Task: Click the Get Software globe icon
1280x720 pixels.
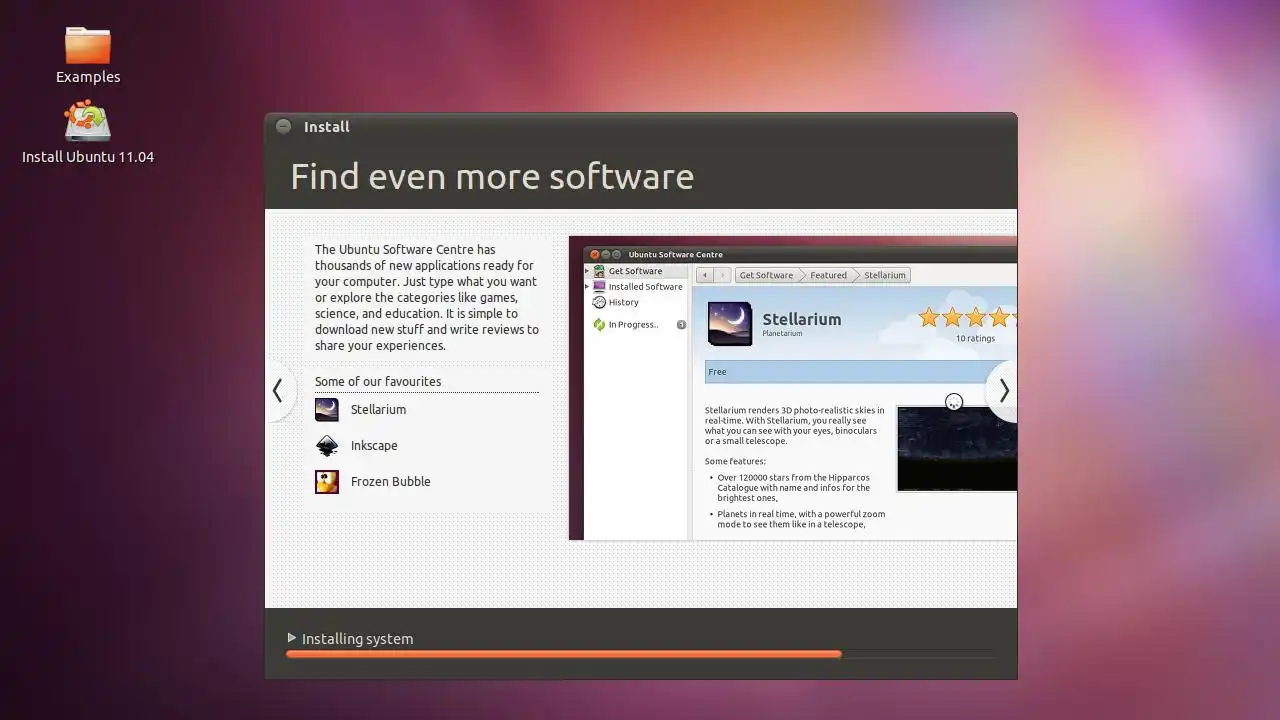Action: [599, 271]
